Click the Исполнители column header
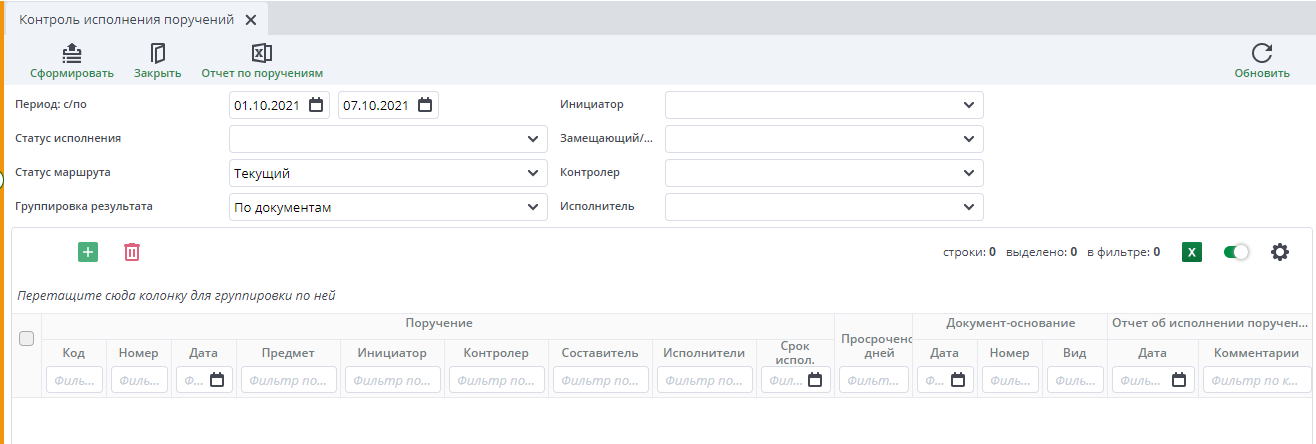The height and width of the screenshot is (444, 1316). coord(704,352)
